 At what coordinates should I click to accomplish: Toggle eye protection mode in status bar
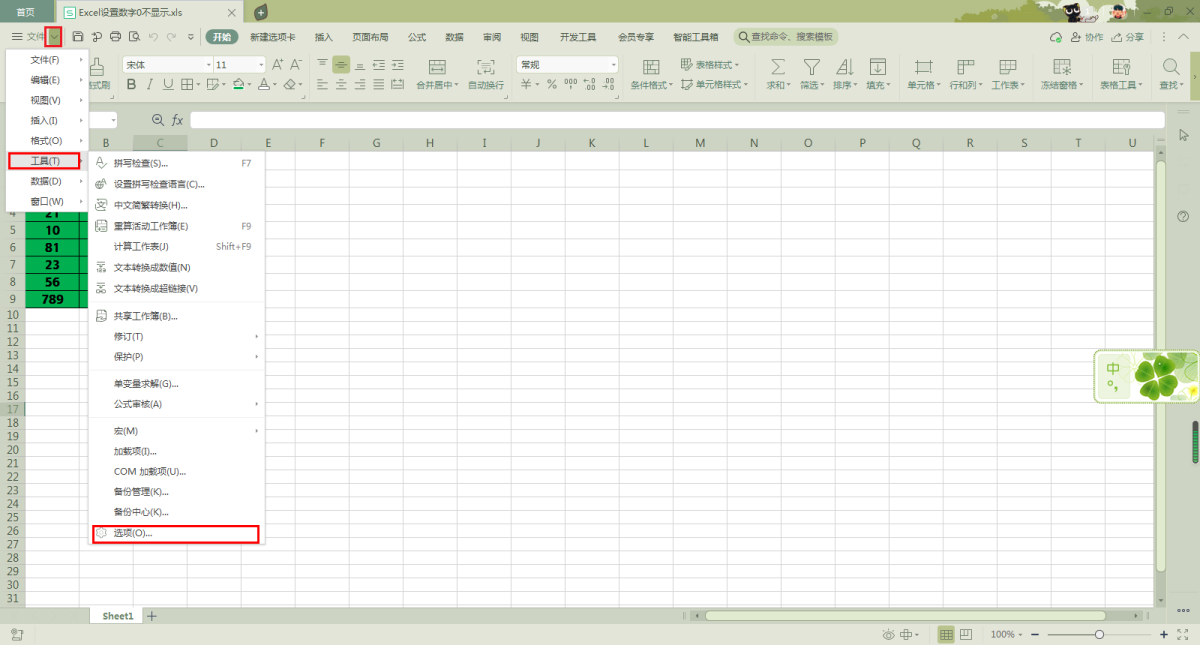(x=889, y=635)
